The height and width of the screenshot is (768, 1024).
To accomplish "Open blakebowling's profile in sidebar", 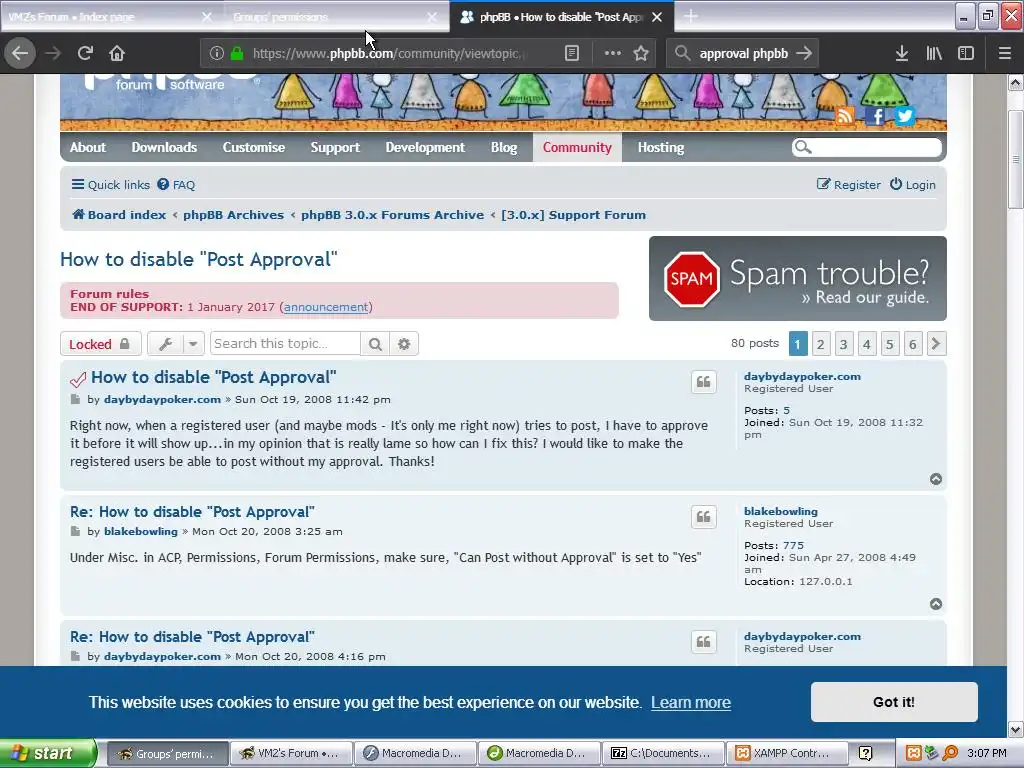I will [x=780, y=511].
